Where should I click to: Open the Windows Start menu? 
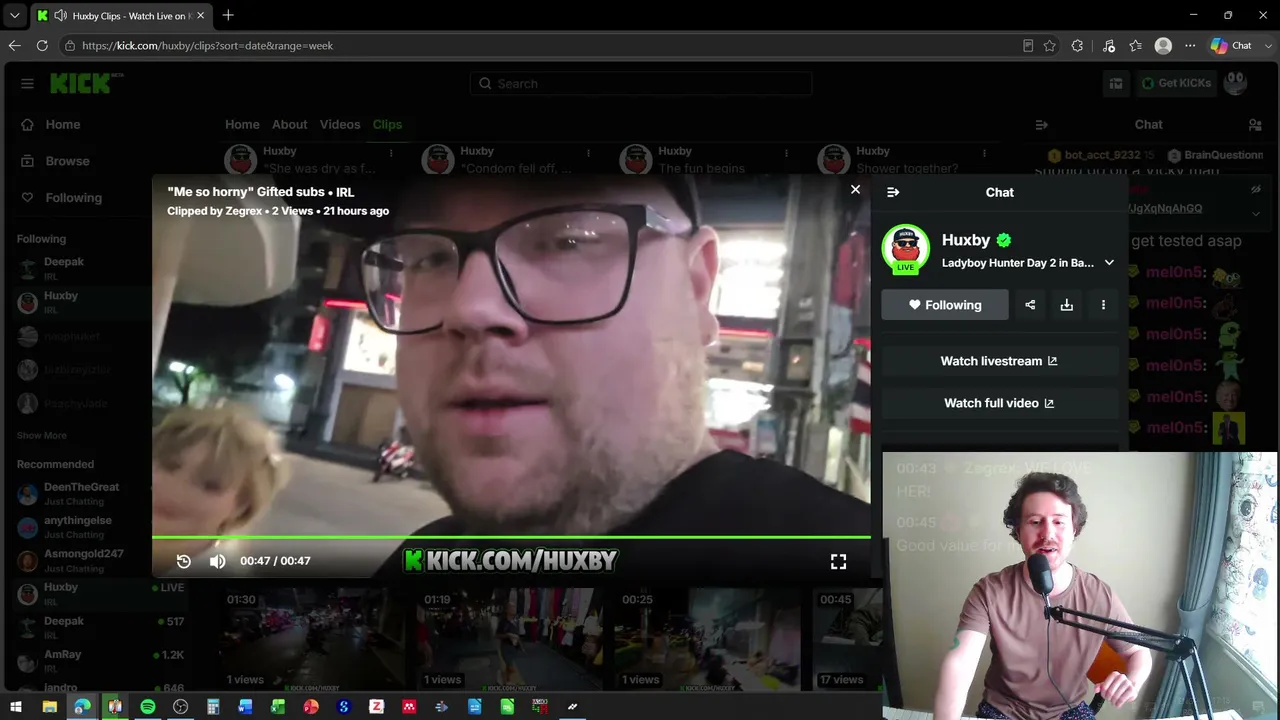pyautogui.click(x=16, y=707)
